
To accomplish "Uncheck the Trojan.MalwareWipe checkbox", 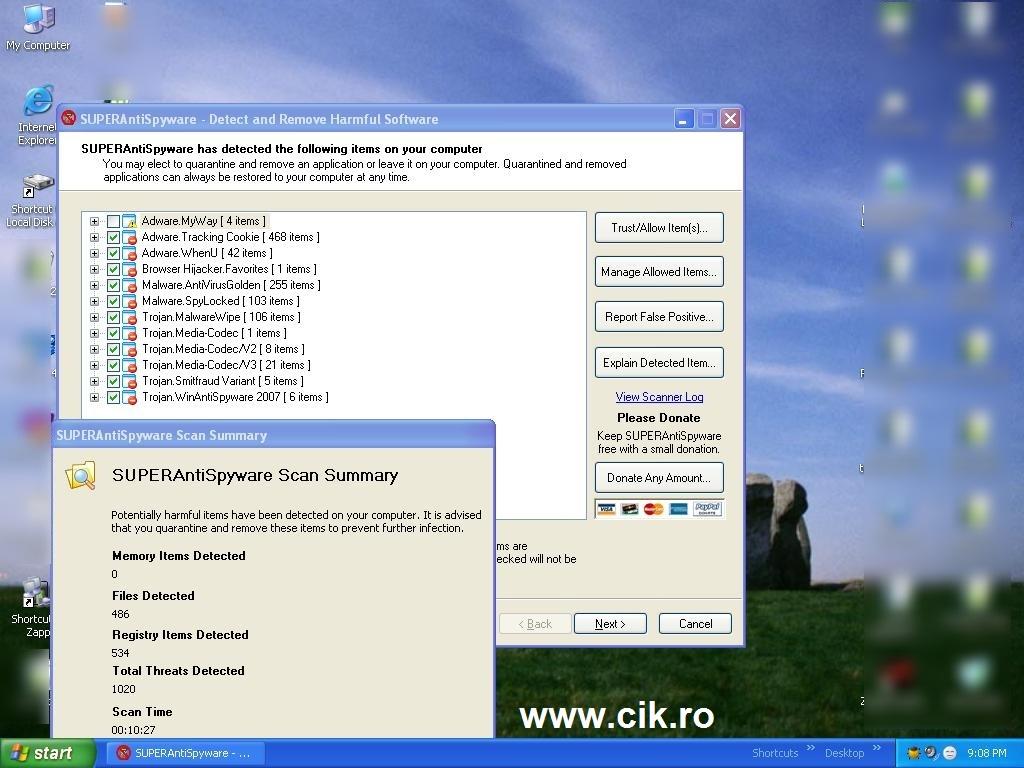I will [x=113, y=317].
